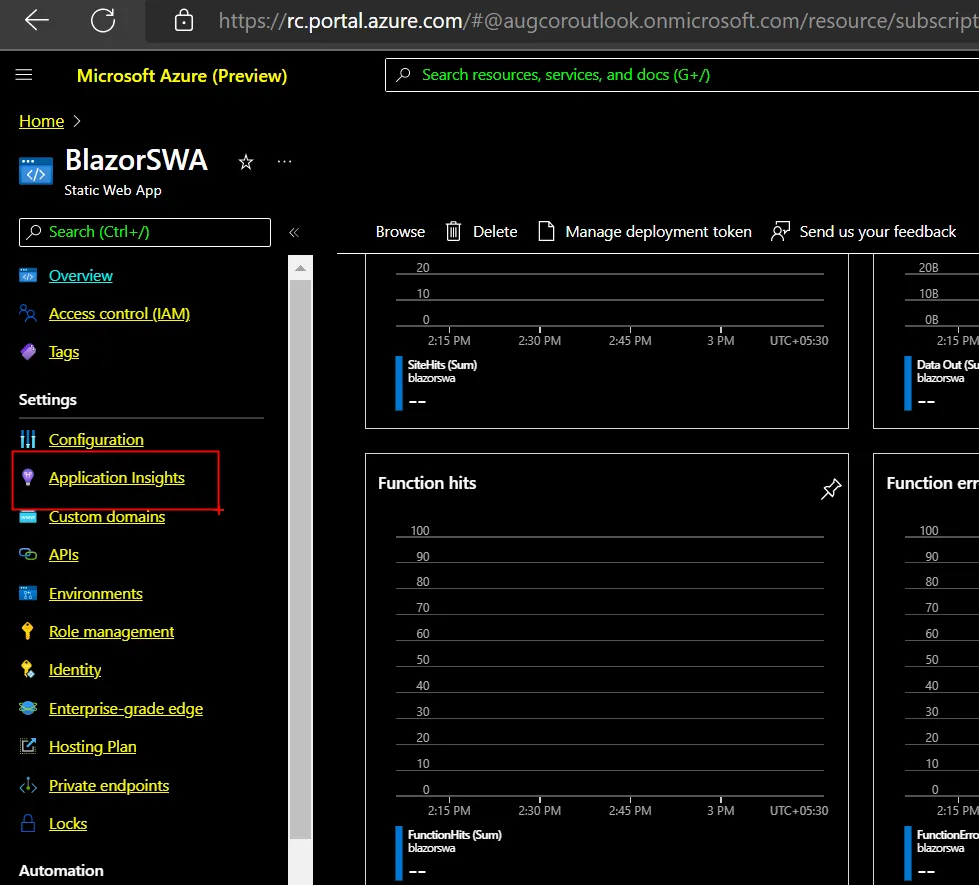Collapse the sidebar with the double chevron
Screen dimensions: 979x885
coord(294,232)
